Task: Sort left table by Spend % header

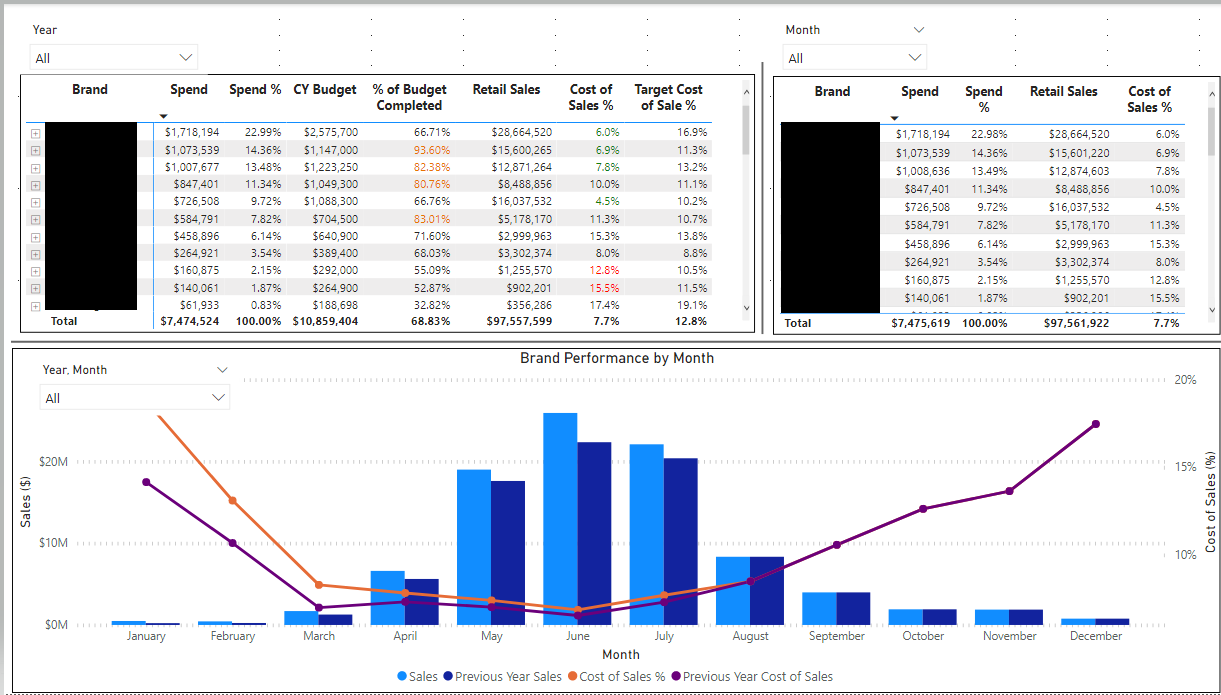Action: click(255, 90)
